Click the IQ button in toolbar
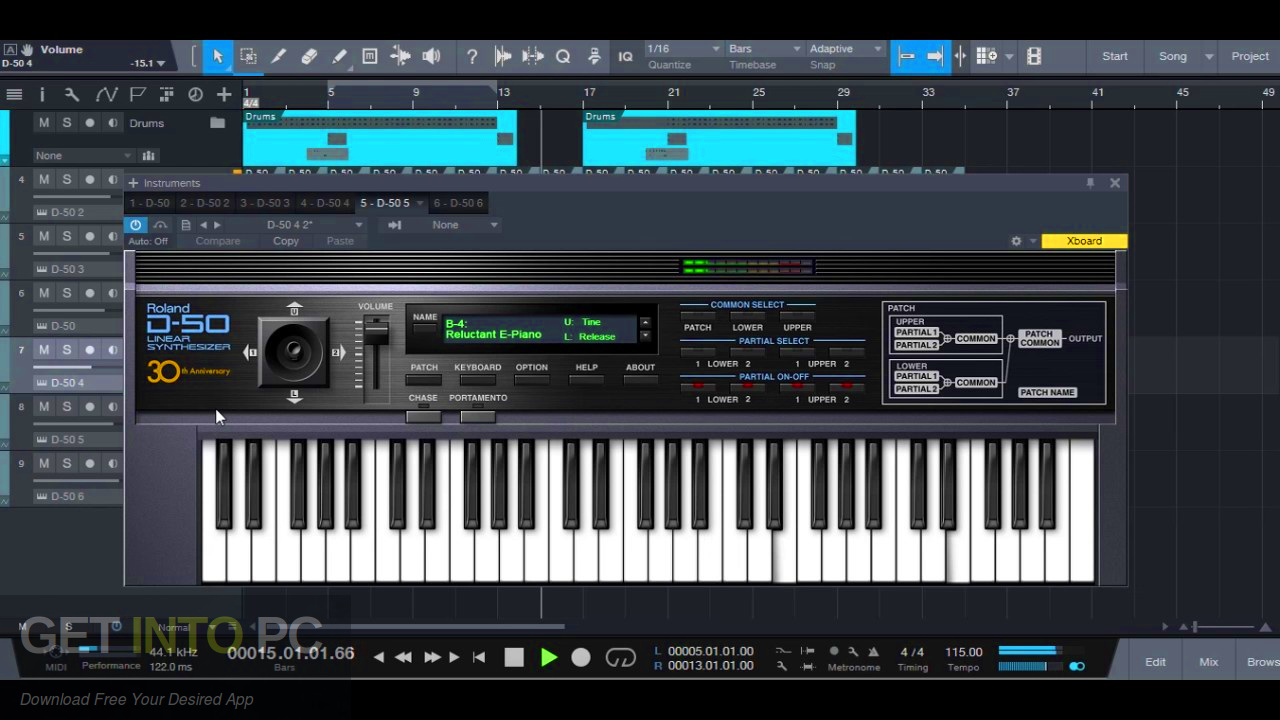Viewport: 1280px width, 720px height. click(625, 57)
